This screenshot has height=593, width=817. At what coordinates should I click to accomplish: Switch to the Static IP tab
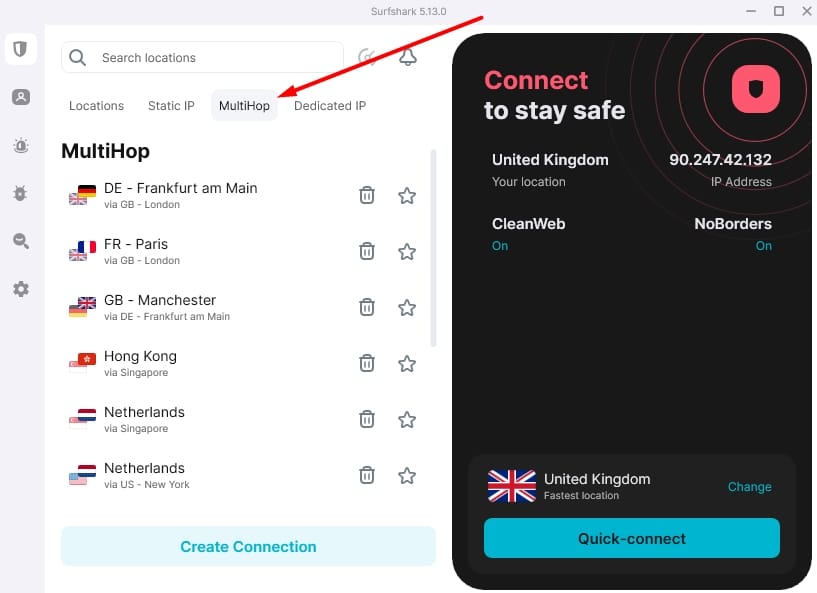coord(171,106)
